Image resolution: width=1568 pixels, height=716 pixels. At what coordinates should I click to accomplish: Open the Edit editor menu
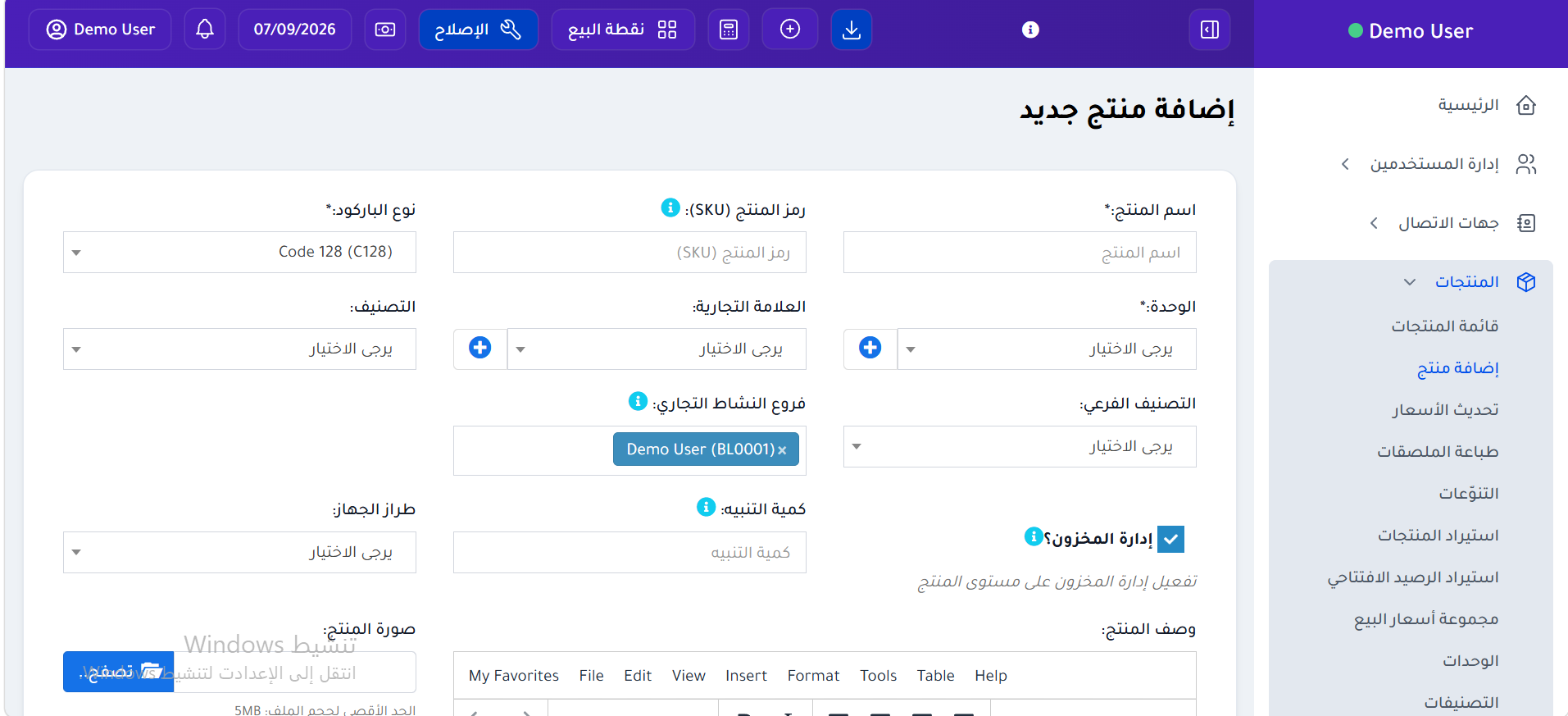point(638,676)
